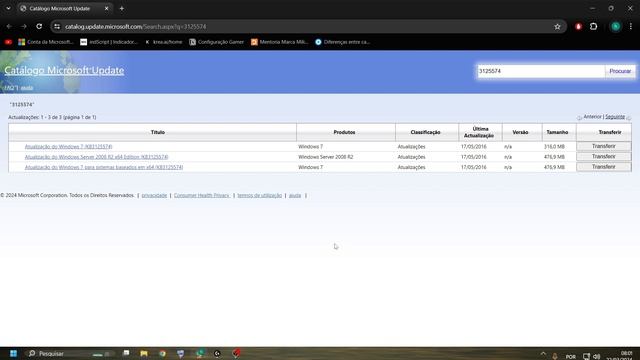The width and height of the screenshot is (640, 360).
Task: Open the Consumer Health Privacy footer link
Action: click(202, 196)
